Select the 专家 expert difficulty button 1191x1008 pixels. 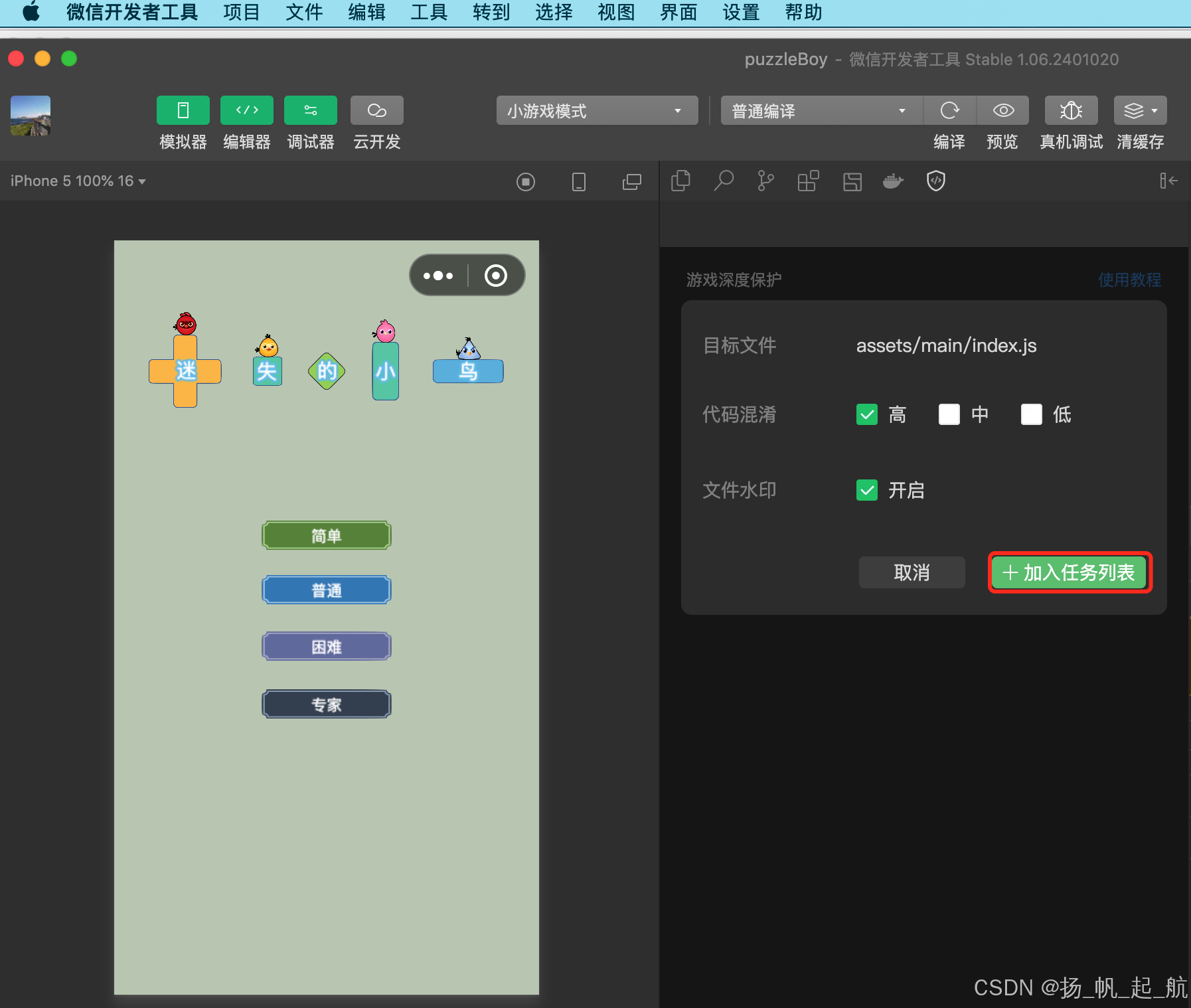[x=326, y=704]
